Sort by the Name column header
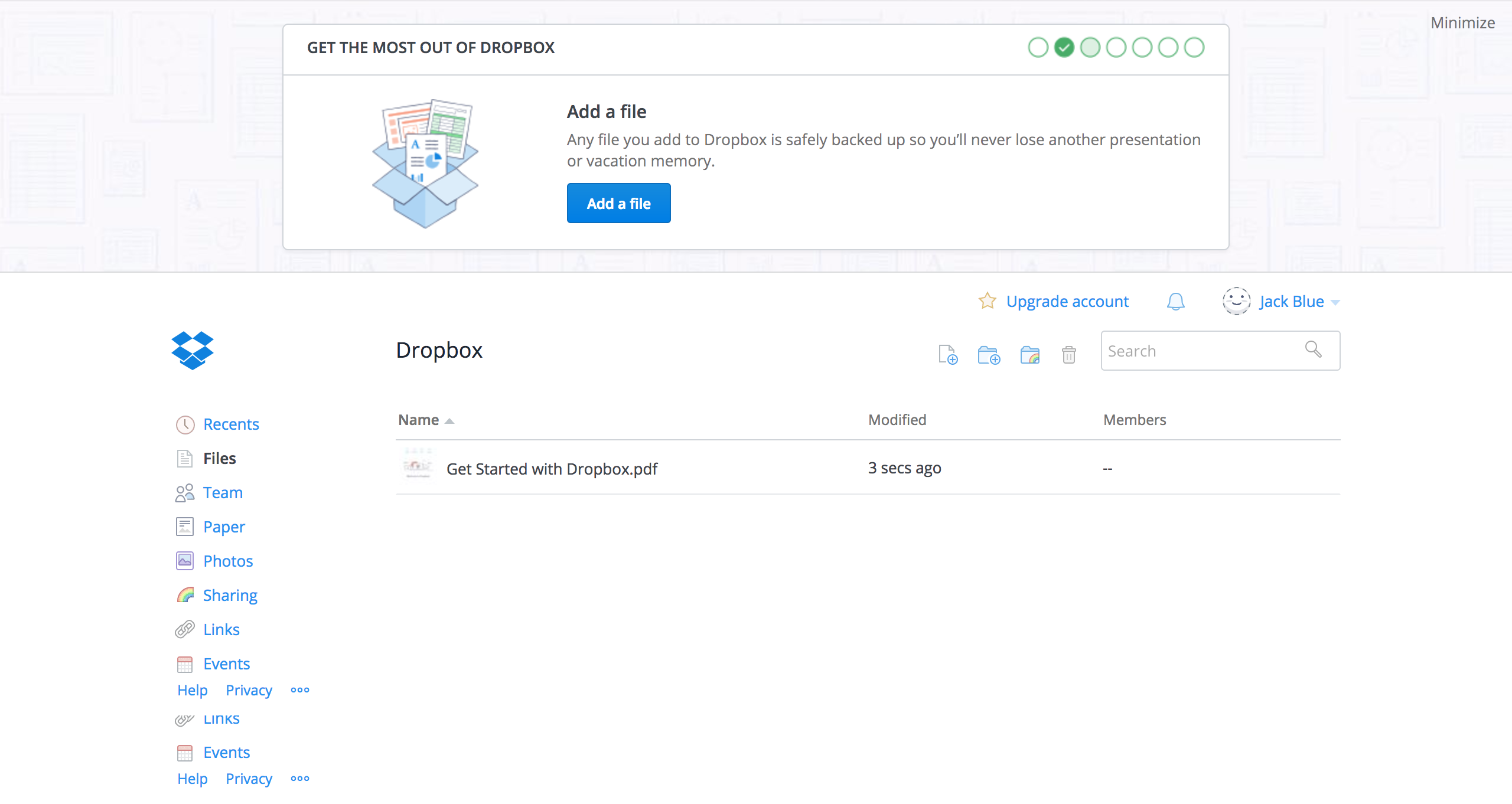 coord(425,420)
